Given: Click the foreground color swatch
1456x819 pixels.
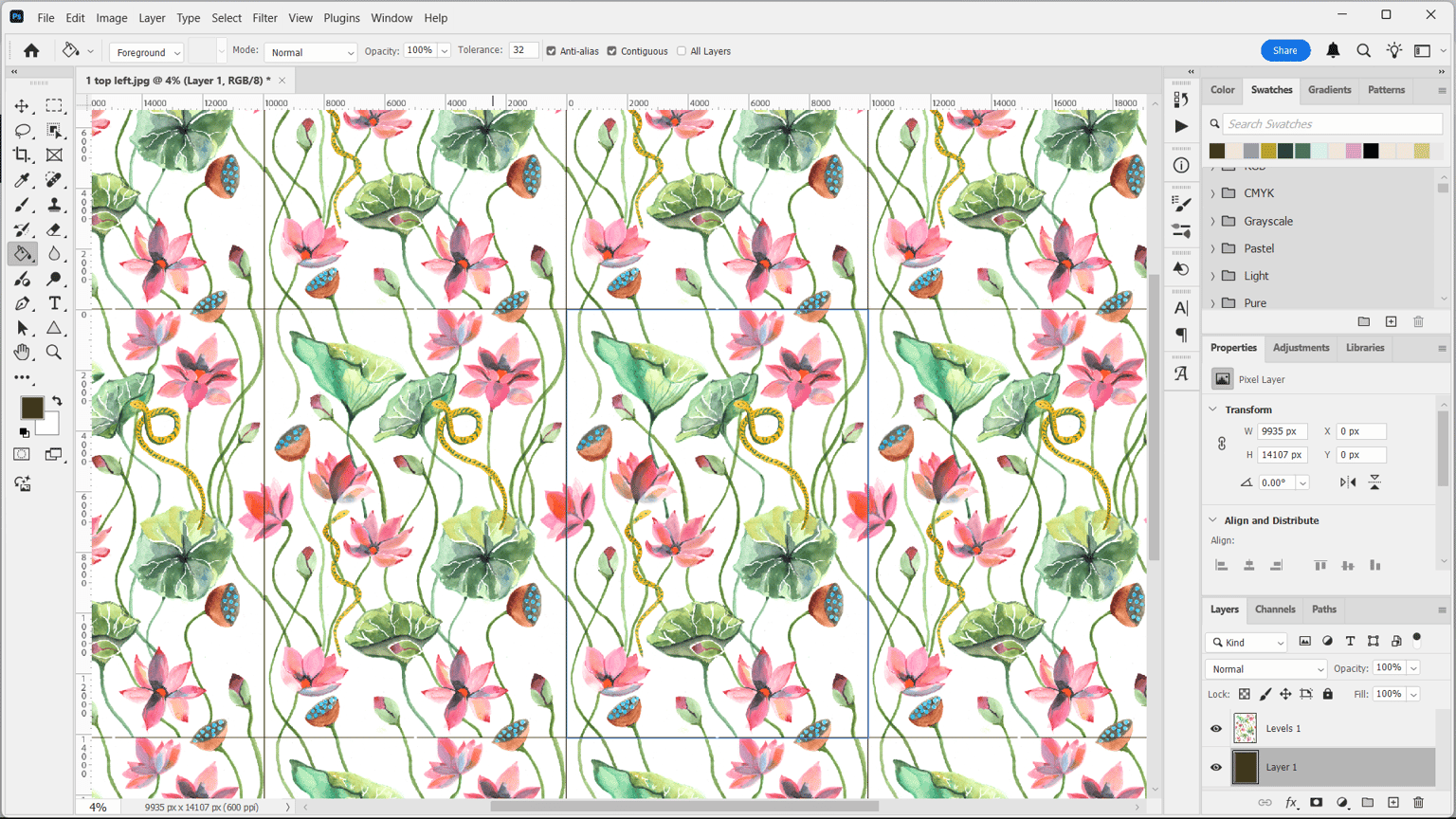Looking at the screenshot, I should 31,408.
